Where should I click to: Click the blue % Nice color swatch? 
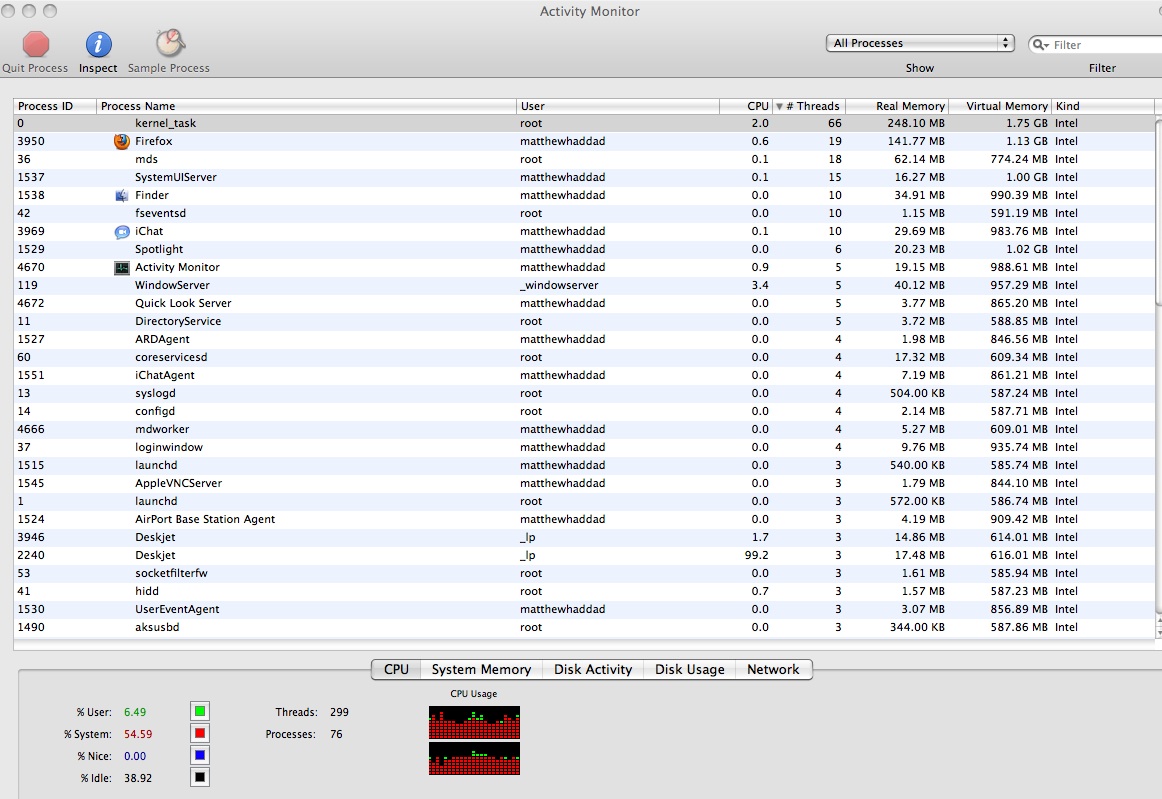(x=200, y=755)
